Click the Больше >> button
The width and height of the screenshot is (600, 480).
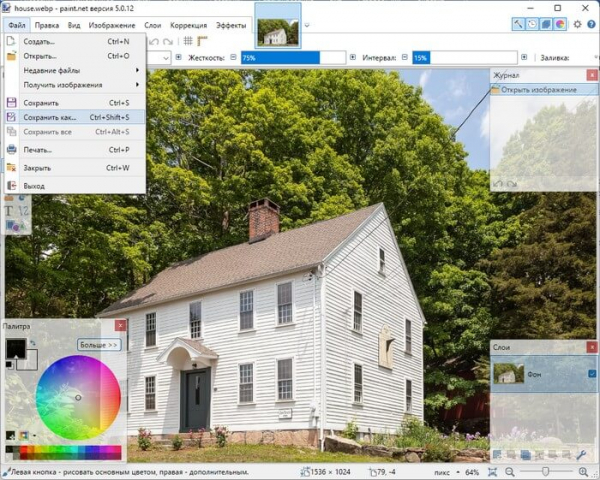pos(99,345)
